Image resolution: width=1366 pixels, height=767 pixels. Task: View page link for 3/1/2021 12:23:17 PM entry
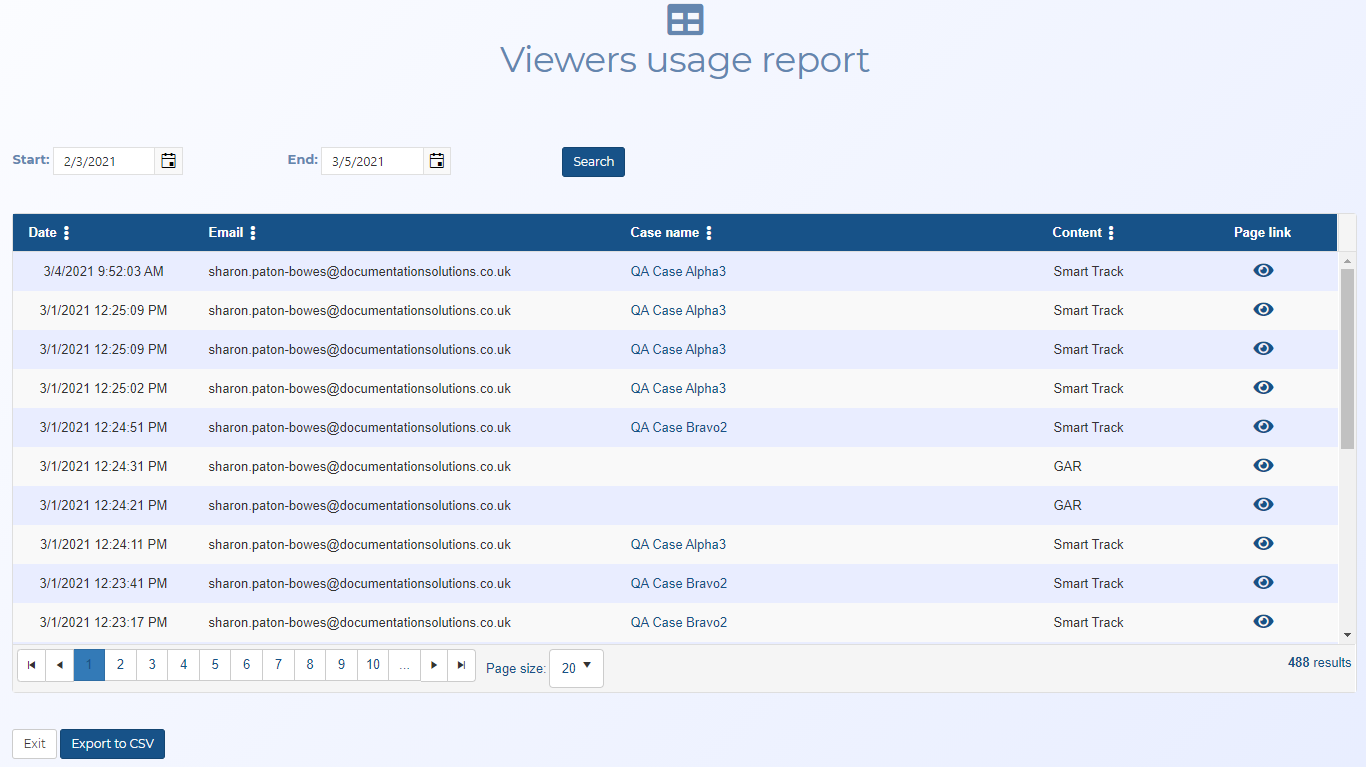pos(1263,622)
